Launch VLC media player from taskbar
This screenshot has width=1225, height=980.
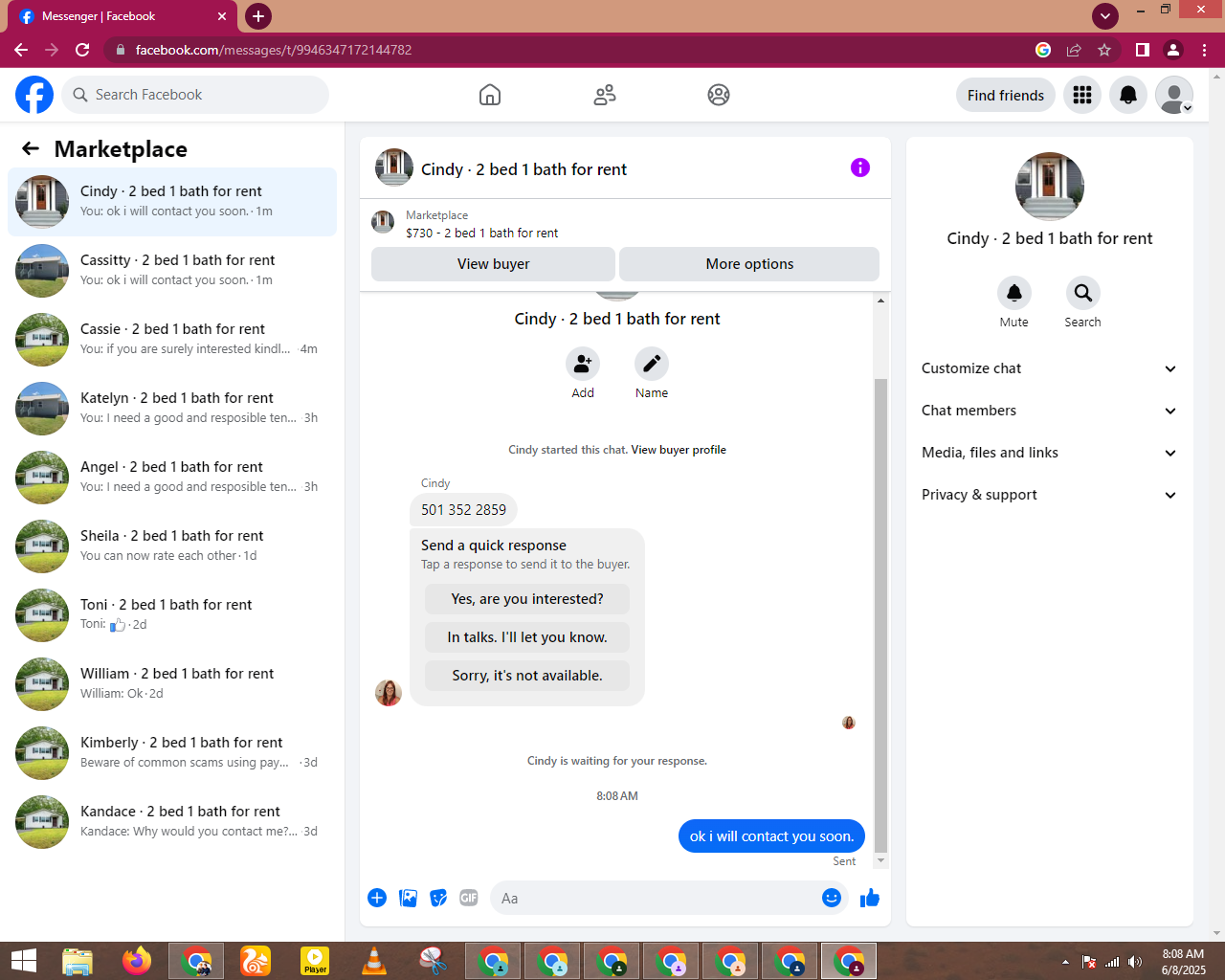coord(374,961)
